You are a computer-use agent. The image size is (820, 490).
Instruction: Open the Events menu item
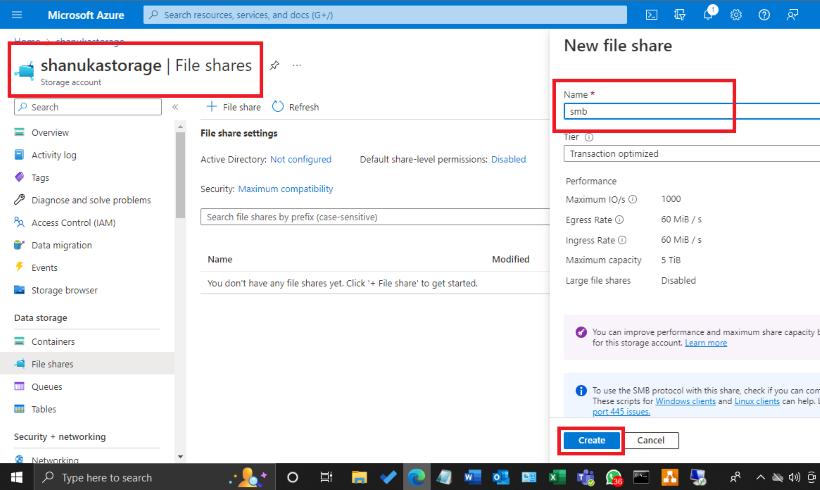point(44,267)
